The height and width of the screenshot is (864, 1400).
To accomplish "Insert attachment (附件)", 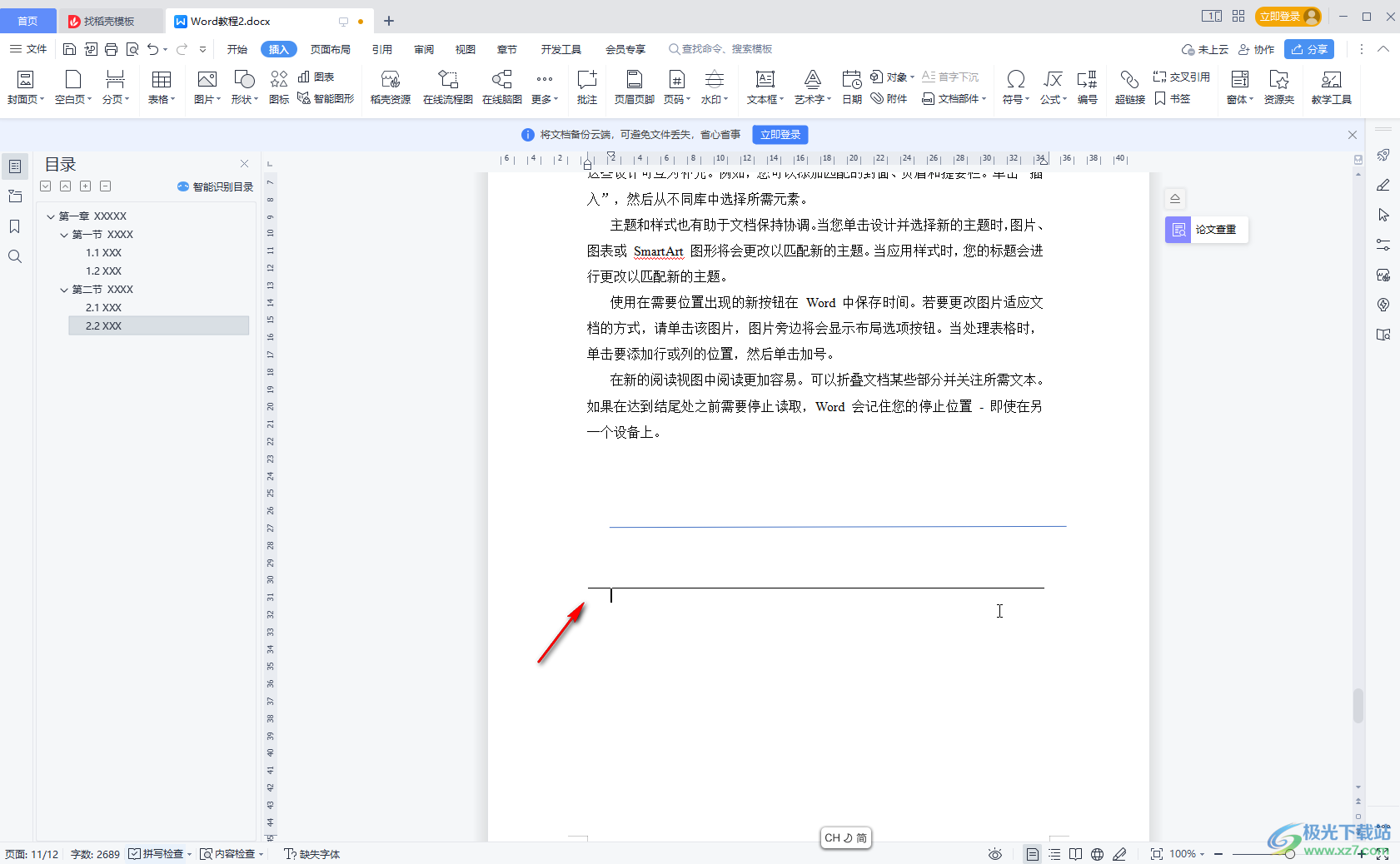I will 889,98.
